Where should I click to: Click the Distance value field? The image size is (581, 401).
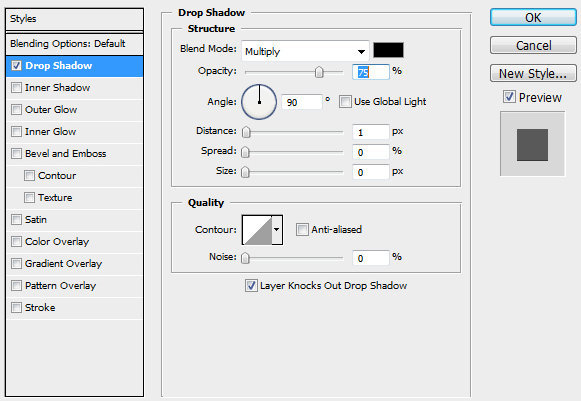pyautogui.click(x=371, y=132)
